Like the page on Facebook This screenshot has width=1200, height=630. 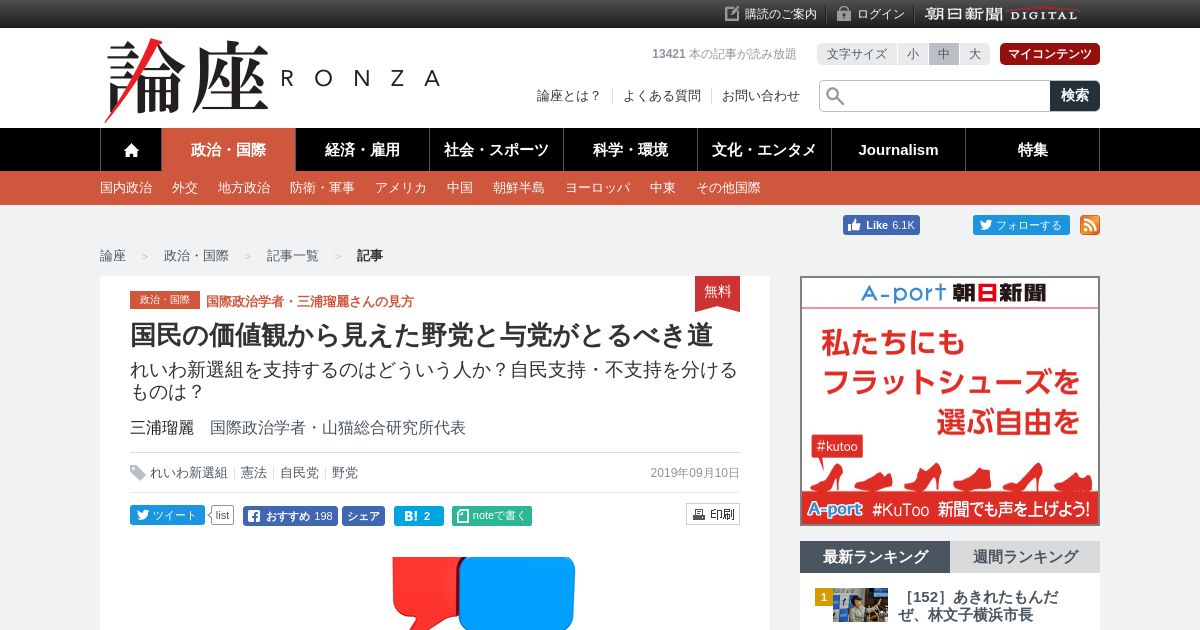tap(881, 225)
